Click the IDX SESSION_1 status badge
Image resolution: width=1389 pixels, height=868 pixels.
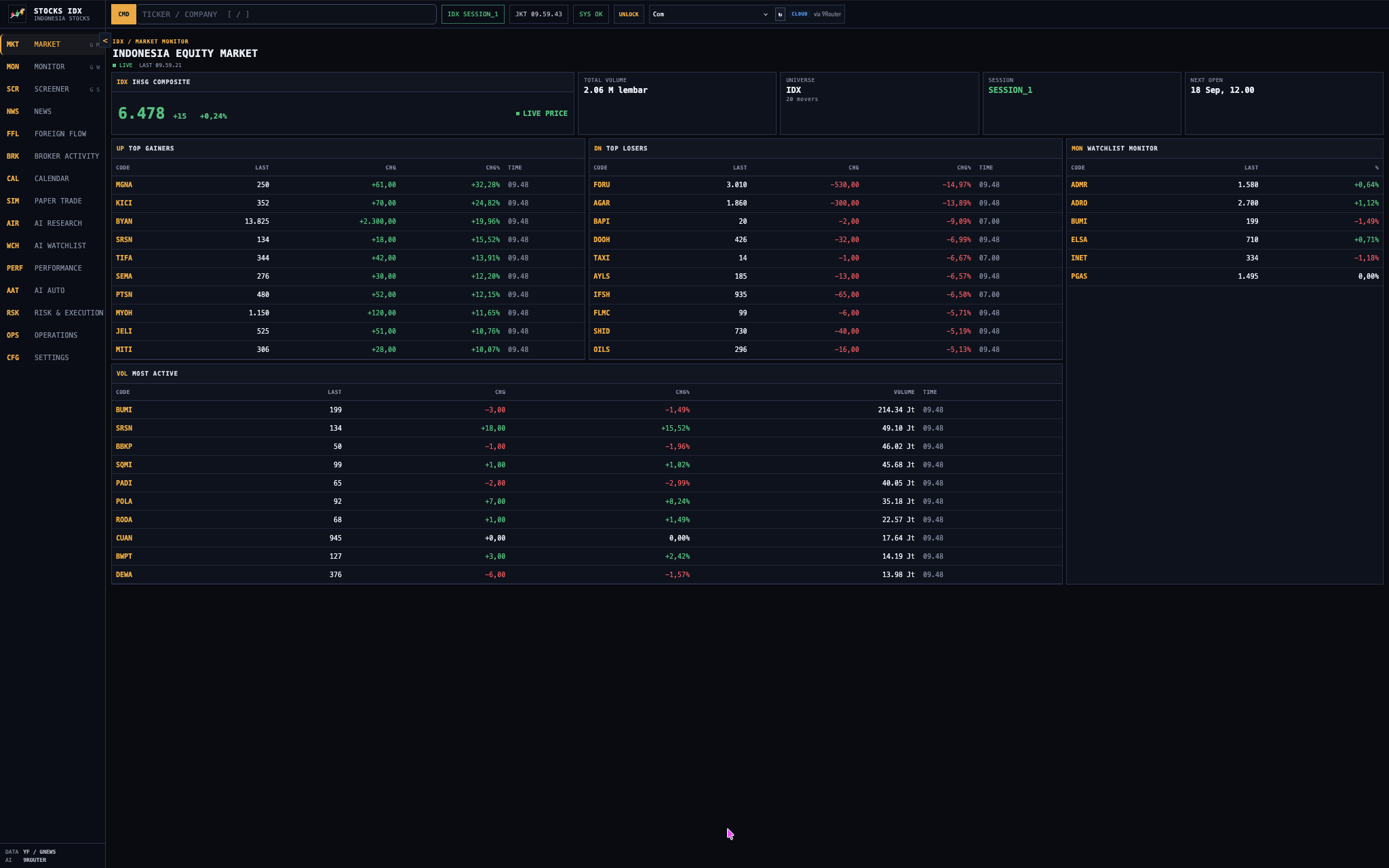473,14
